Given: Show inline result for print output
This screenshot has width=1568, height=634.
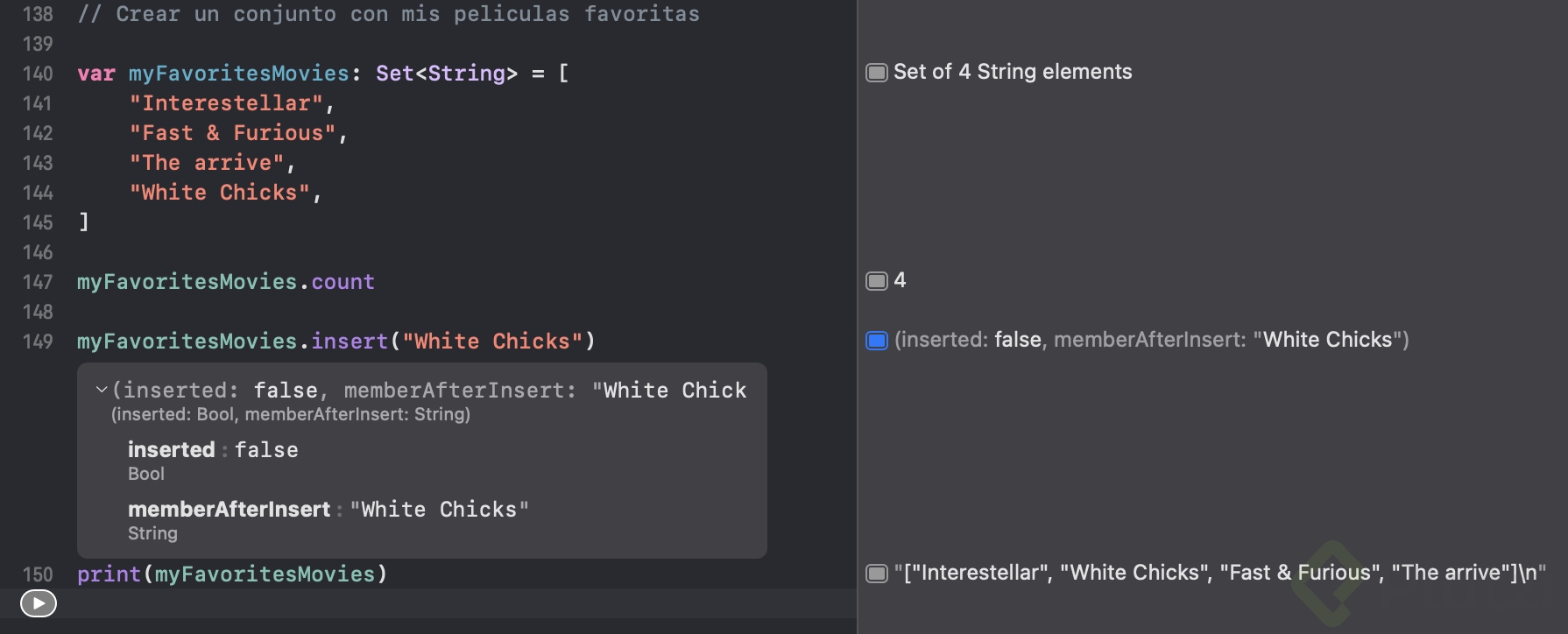Looking at the screenshot, I should pyautogui.click(x=876, y=574).
